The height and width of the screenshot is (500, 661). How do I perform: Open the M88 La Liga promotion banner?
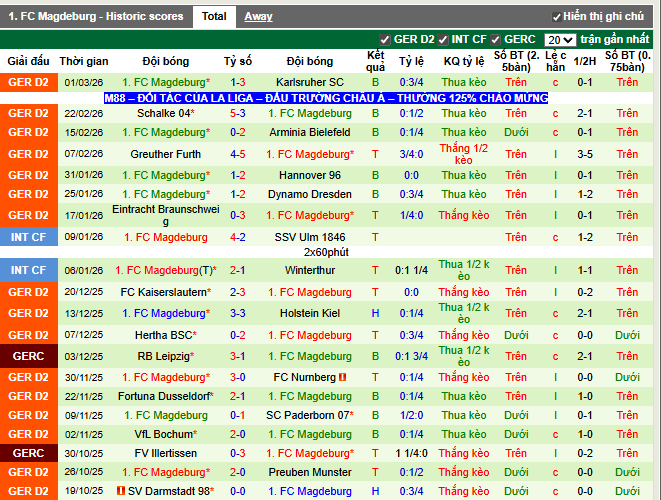pos(326,98)
